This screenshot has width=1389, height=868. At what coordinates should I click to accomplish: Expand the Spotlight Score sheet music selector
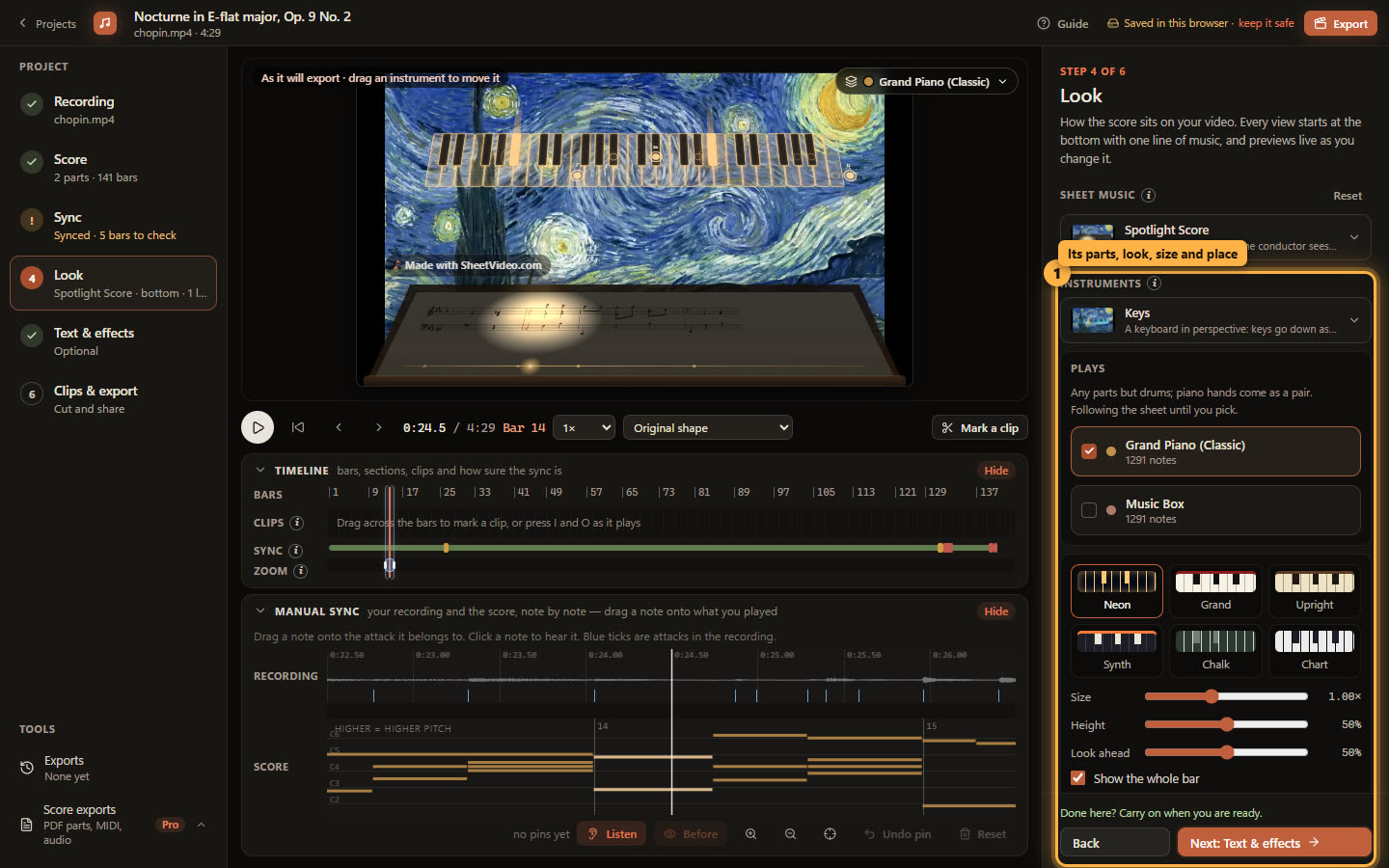click(1215, 237)
